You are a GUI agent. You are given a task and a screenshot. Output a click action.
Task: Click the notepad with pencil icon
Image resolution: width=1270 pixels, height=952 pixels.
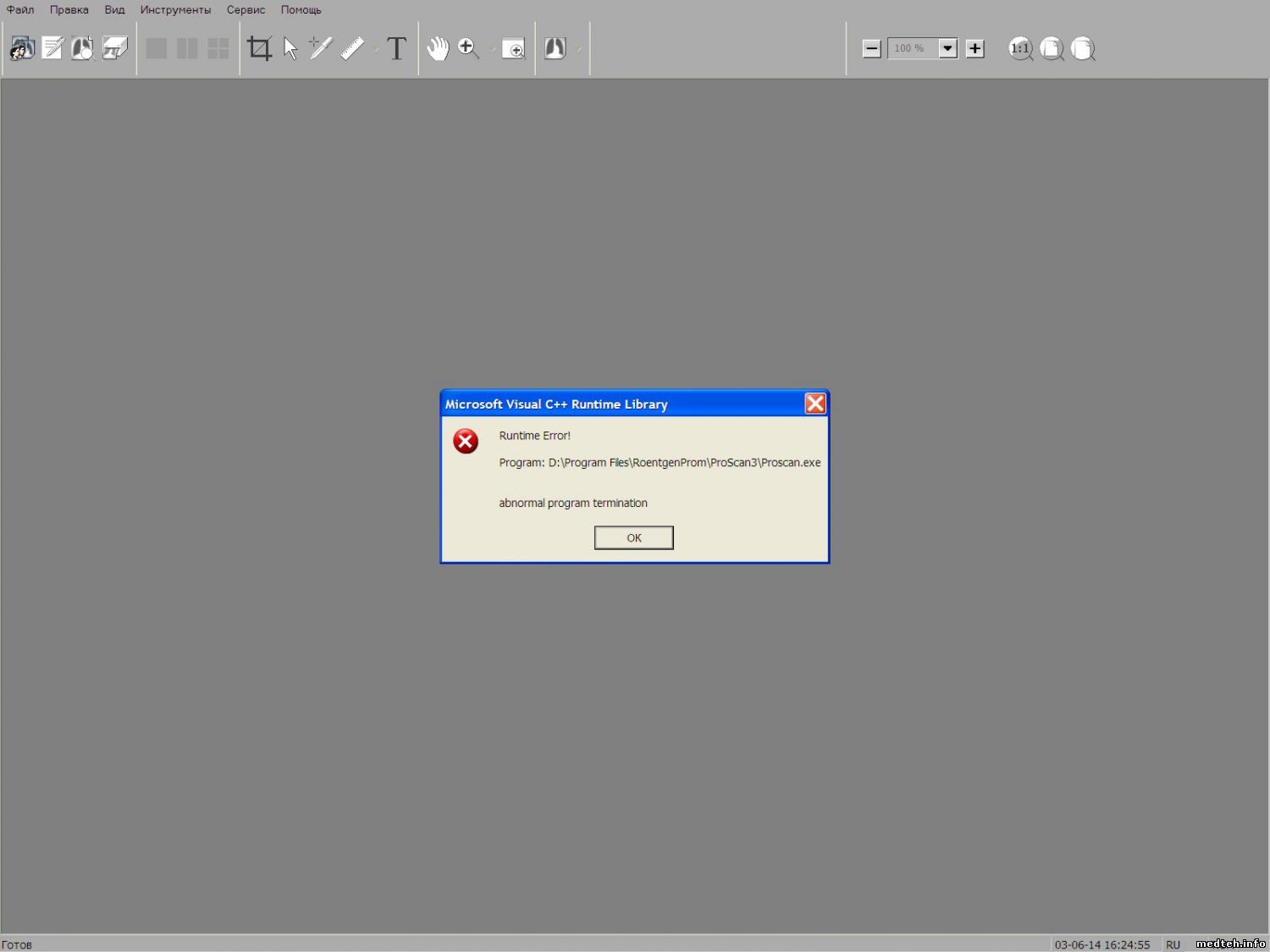[52, 48]
